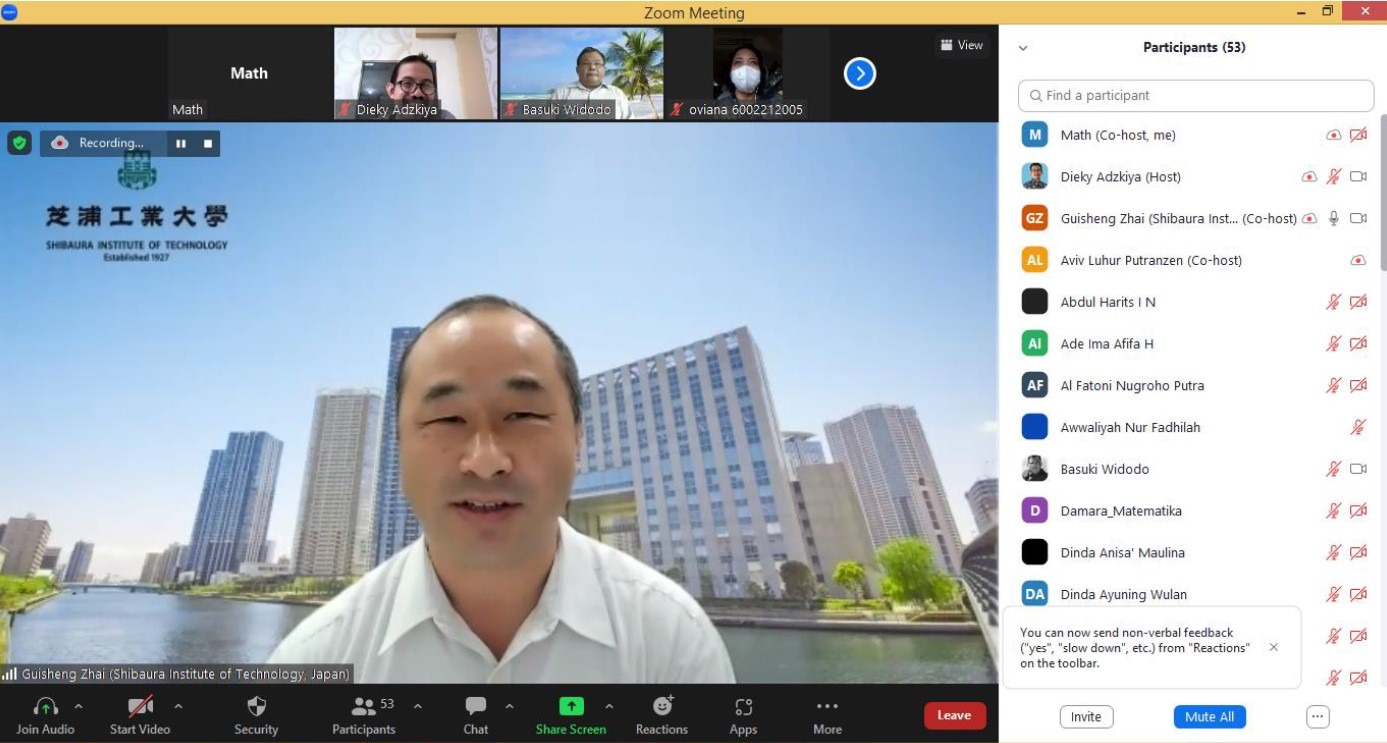
Task: Toggle Dieky Adzkiya's video in participants list
Action: point(1358,177)
